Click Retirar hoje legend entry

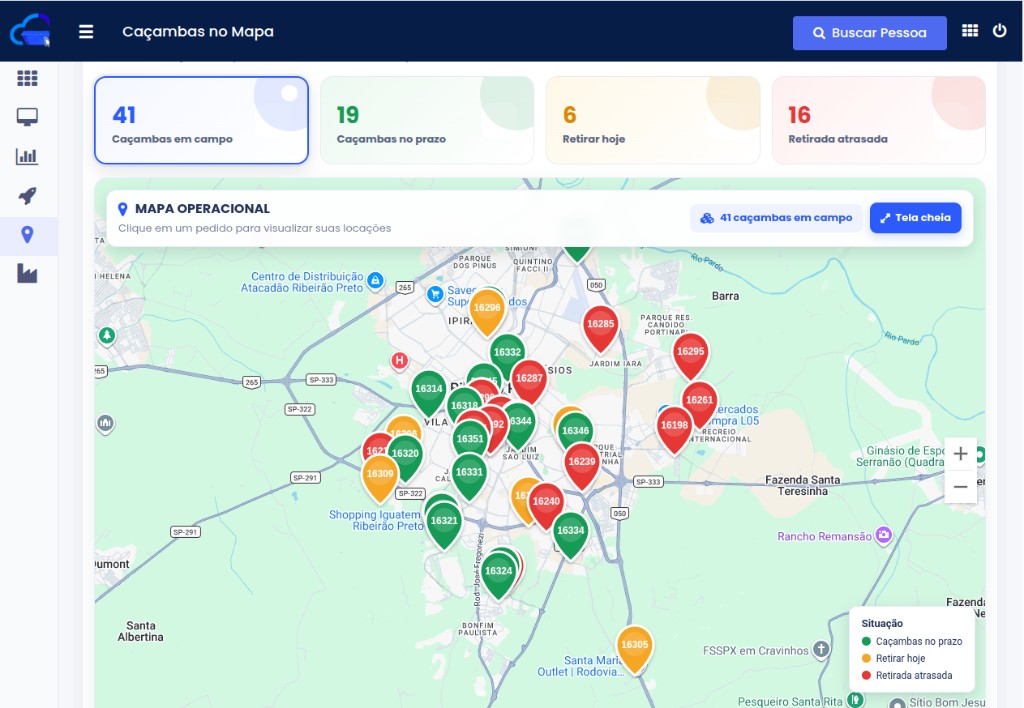point(894,658)
